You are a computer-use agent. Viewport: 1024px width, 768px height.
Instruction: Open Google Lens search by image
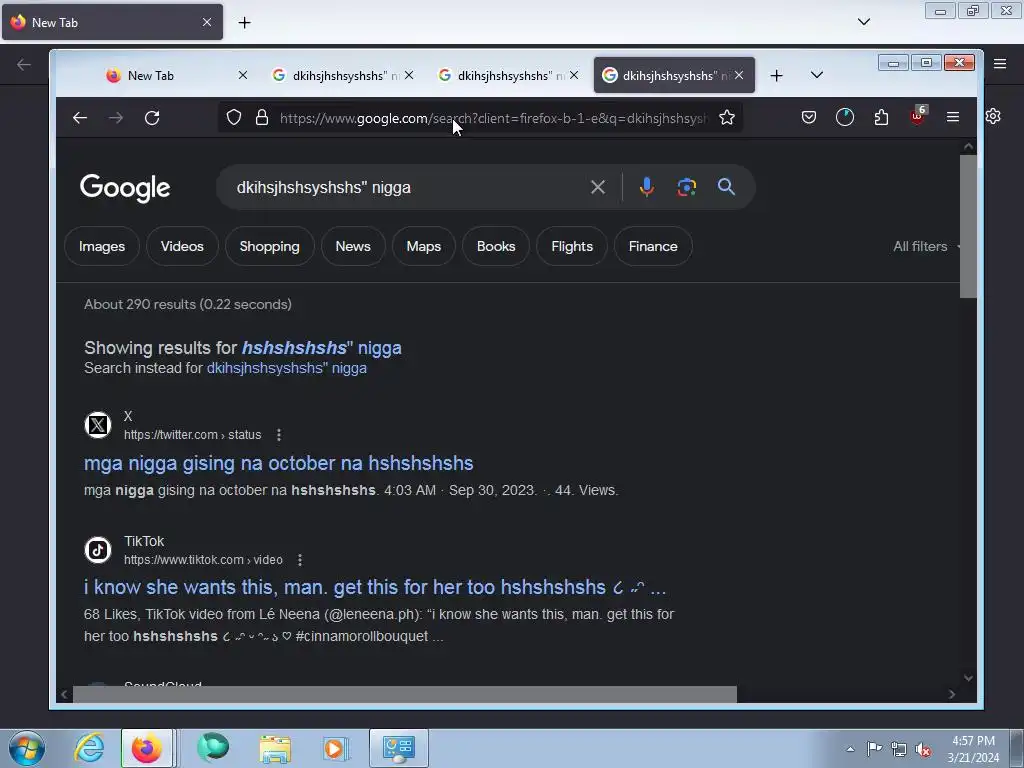(686, 187)
